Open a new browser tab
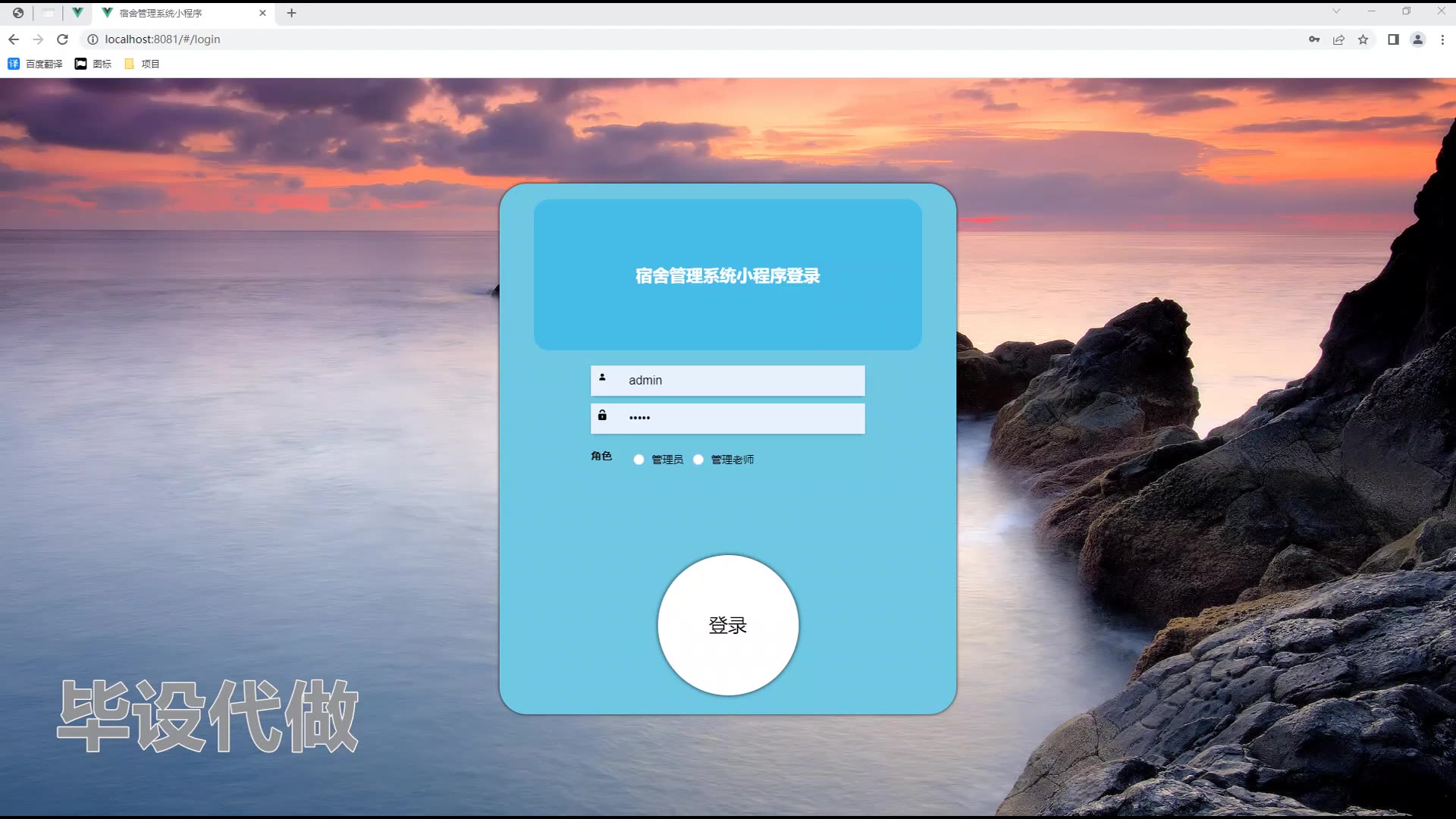Viewport: 1456px width, 819px height. click(291, 13)
